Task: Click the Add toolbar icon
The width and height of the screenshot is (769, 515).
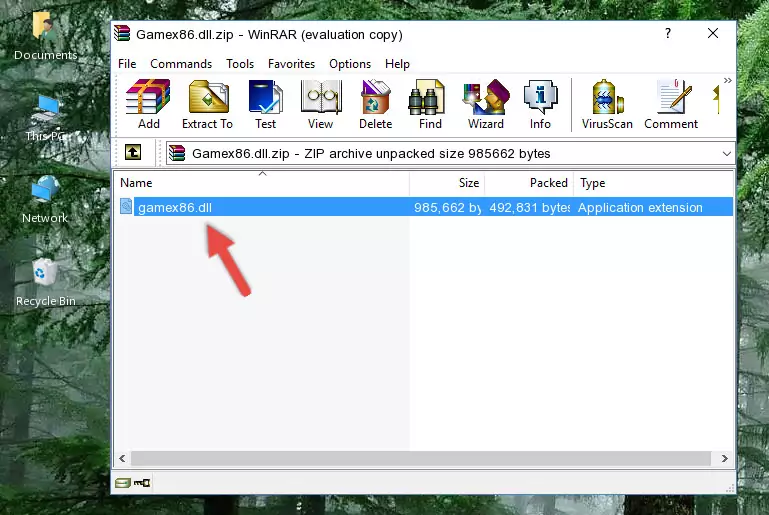Action: coord(148,104)
